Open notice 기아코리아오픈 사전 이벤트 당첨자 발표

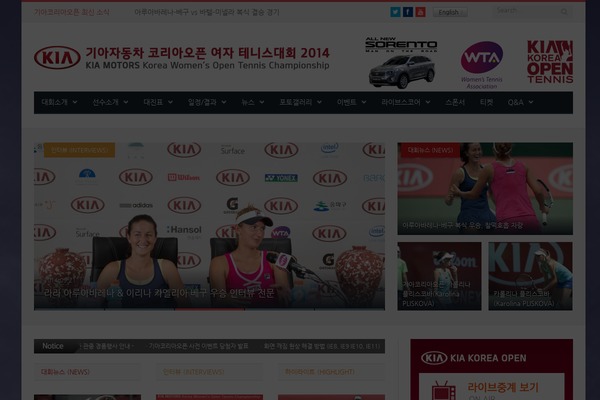[x=198, y=346]
